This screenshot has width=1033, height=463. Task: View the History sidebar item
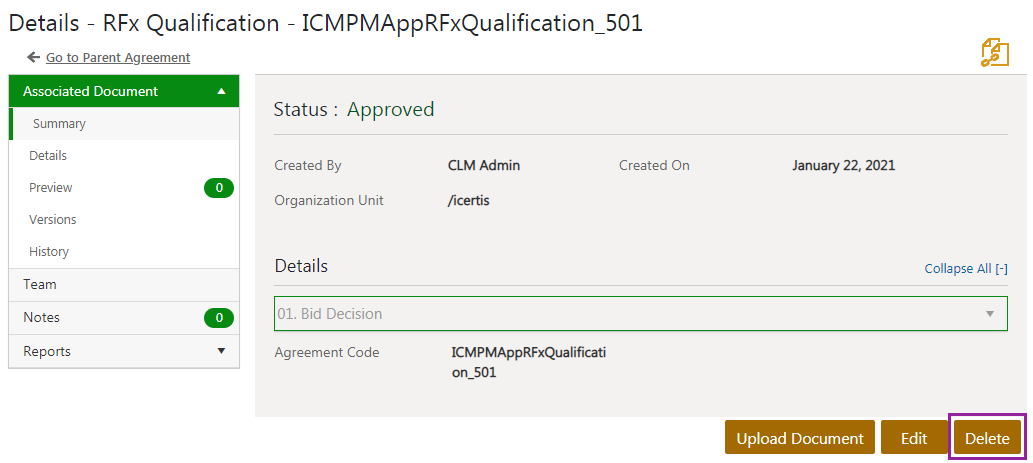point(49,252)
